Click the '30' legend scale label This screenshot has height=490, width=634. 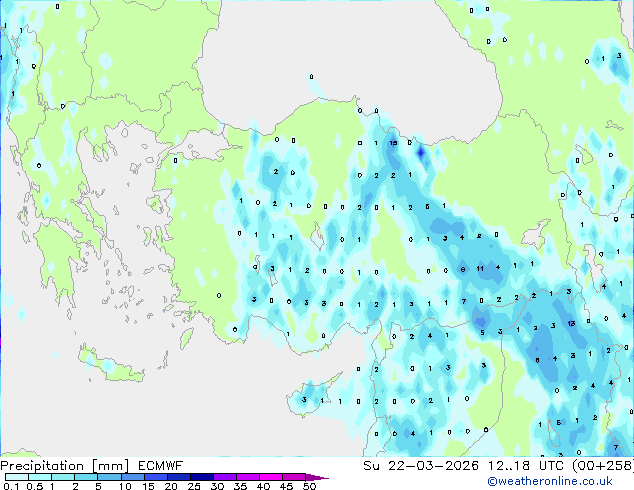point(217,486)
